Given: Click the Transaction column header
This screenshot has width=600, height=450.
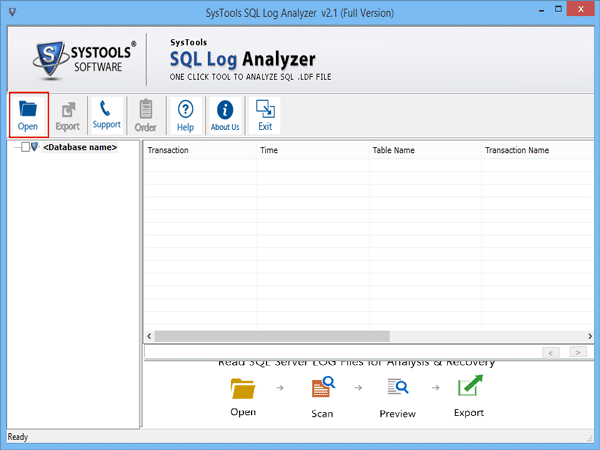Looking at the screenshot, I should pos(200,150).
